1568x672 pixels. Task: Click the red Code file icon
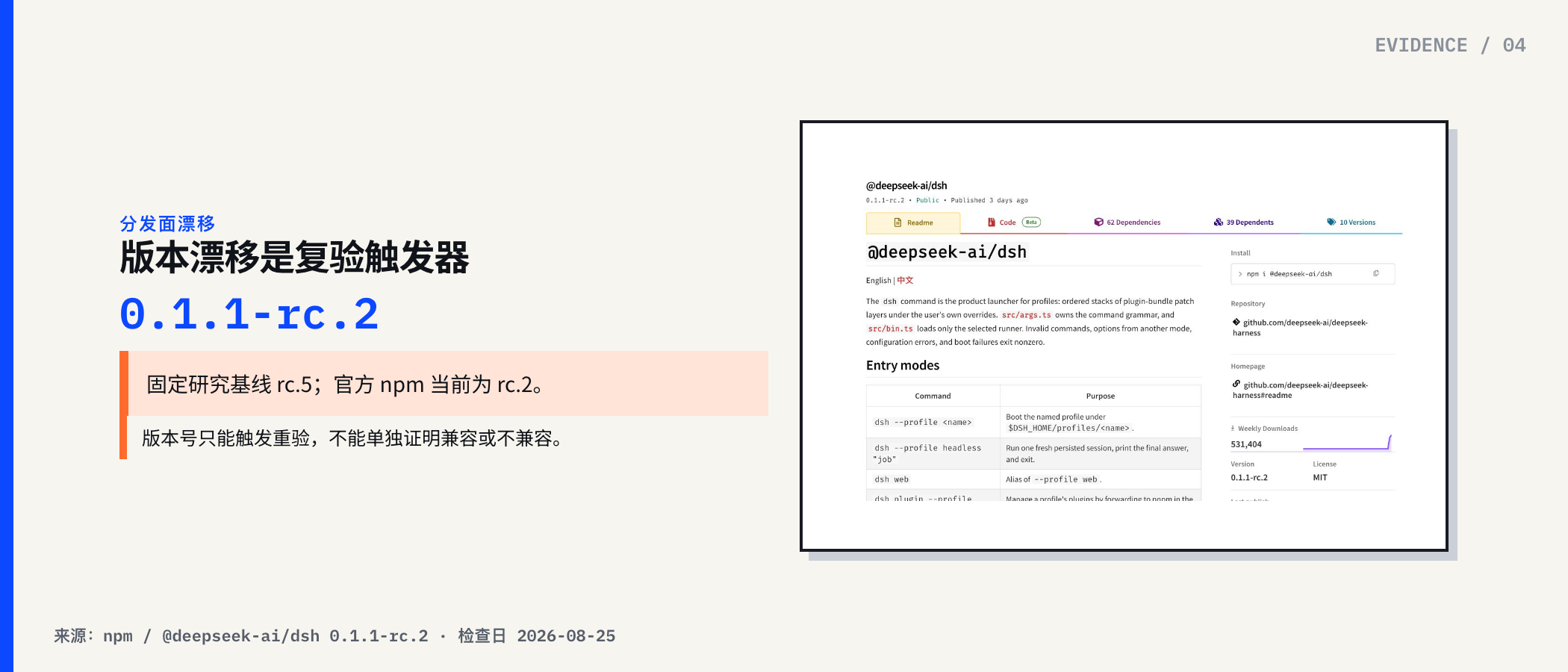pyautogui.click(x=991, y=223)
